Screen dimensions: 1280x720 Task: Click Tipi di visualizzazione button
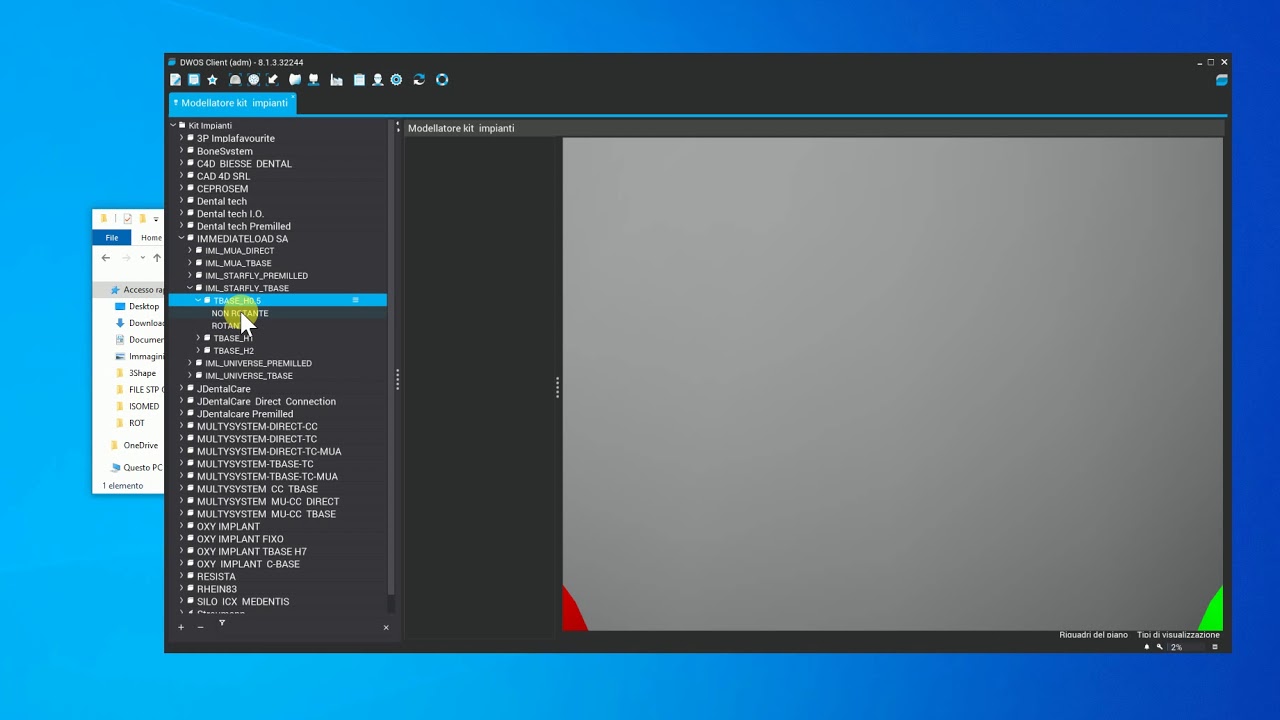click(x=1178, y=635)
